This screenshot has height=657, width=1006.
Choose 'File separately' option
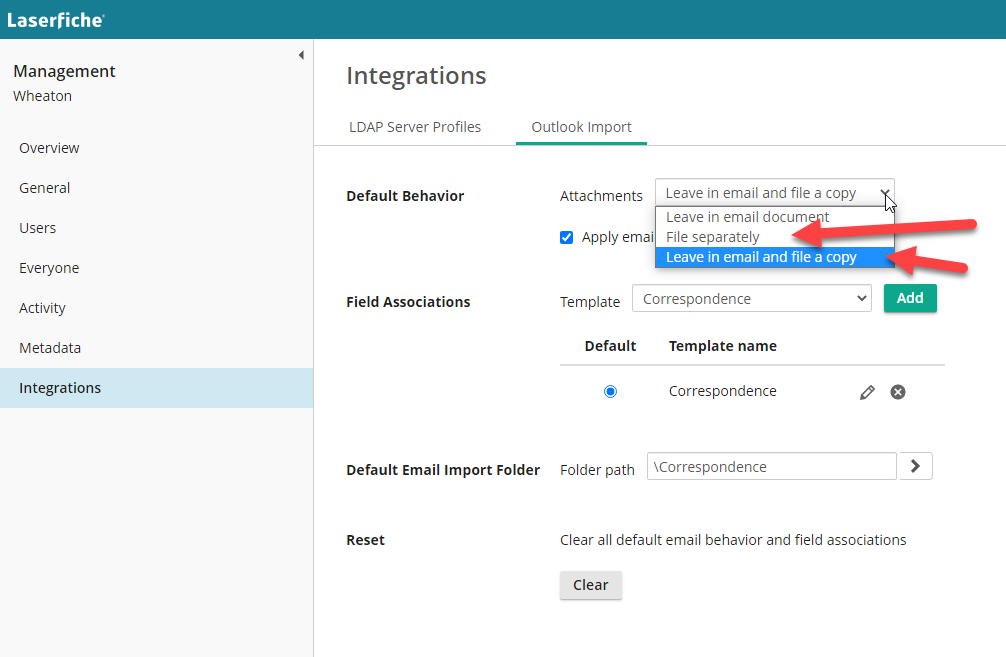[712, 237]
